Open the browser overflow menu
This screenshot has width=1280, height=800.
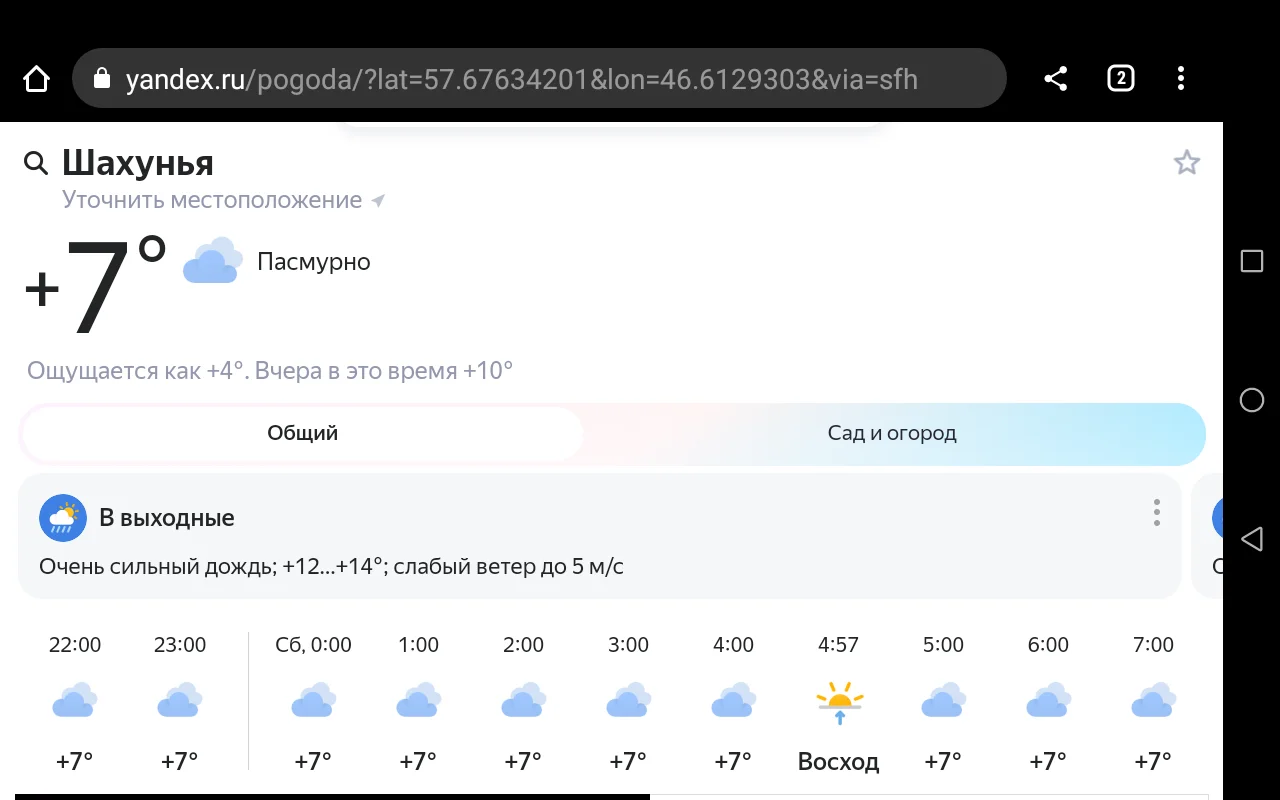point(1181,77)
